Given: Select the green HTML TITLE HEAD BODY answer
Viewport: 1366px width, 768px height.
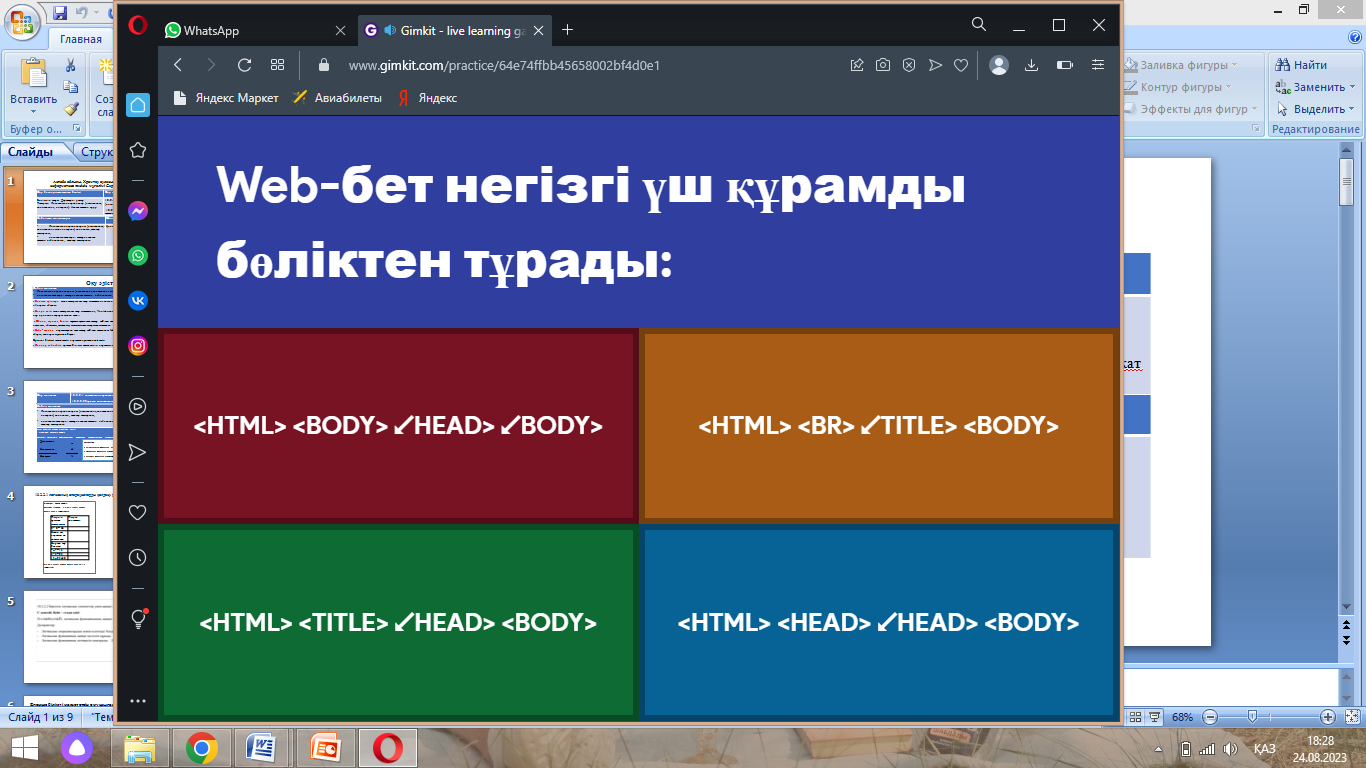Looking at the screenshot, I should pos(398,622).
